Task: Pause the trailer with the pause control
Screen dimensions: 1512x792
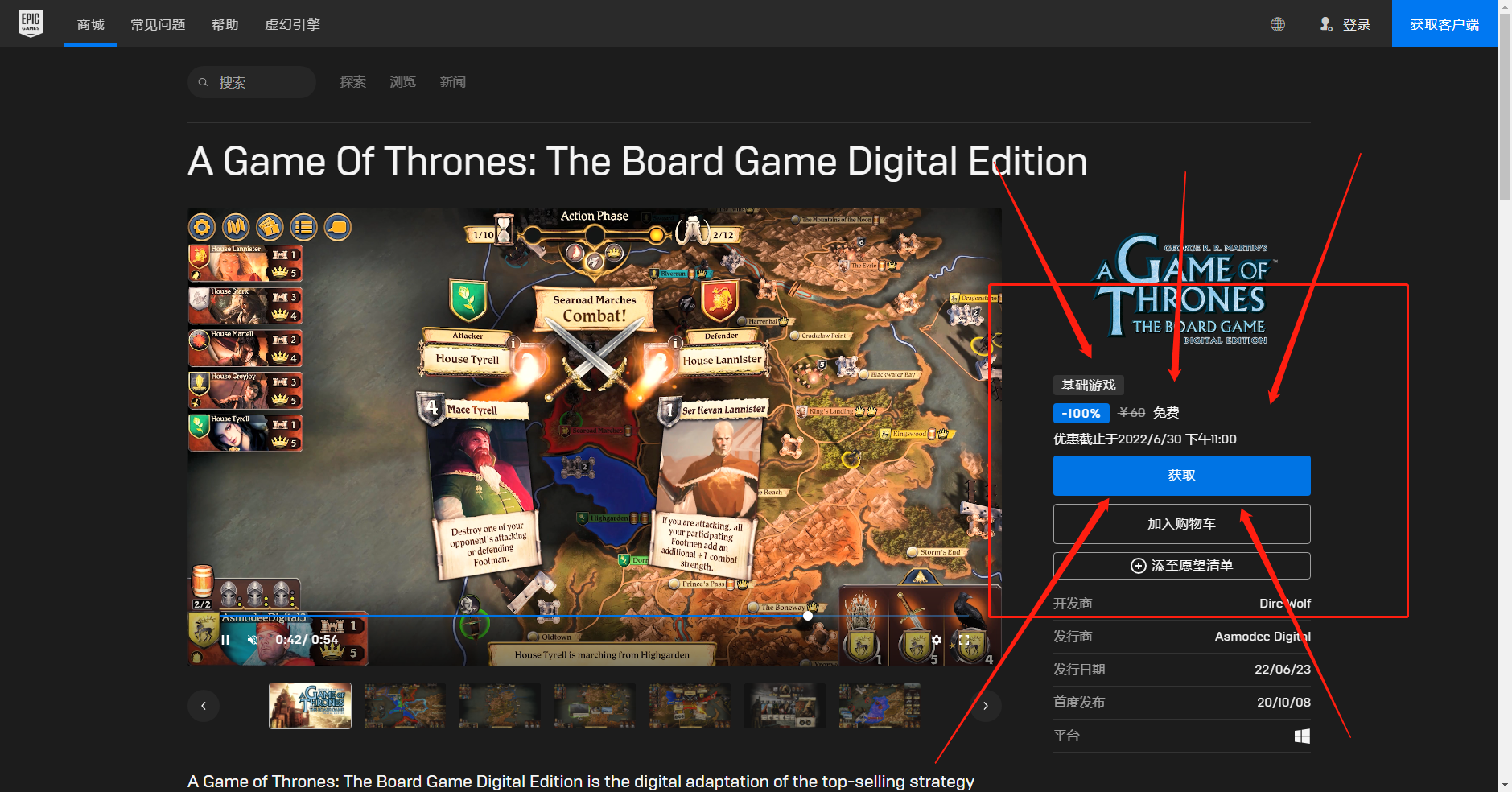Action: tap(224, 639)
